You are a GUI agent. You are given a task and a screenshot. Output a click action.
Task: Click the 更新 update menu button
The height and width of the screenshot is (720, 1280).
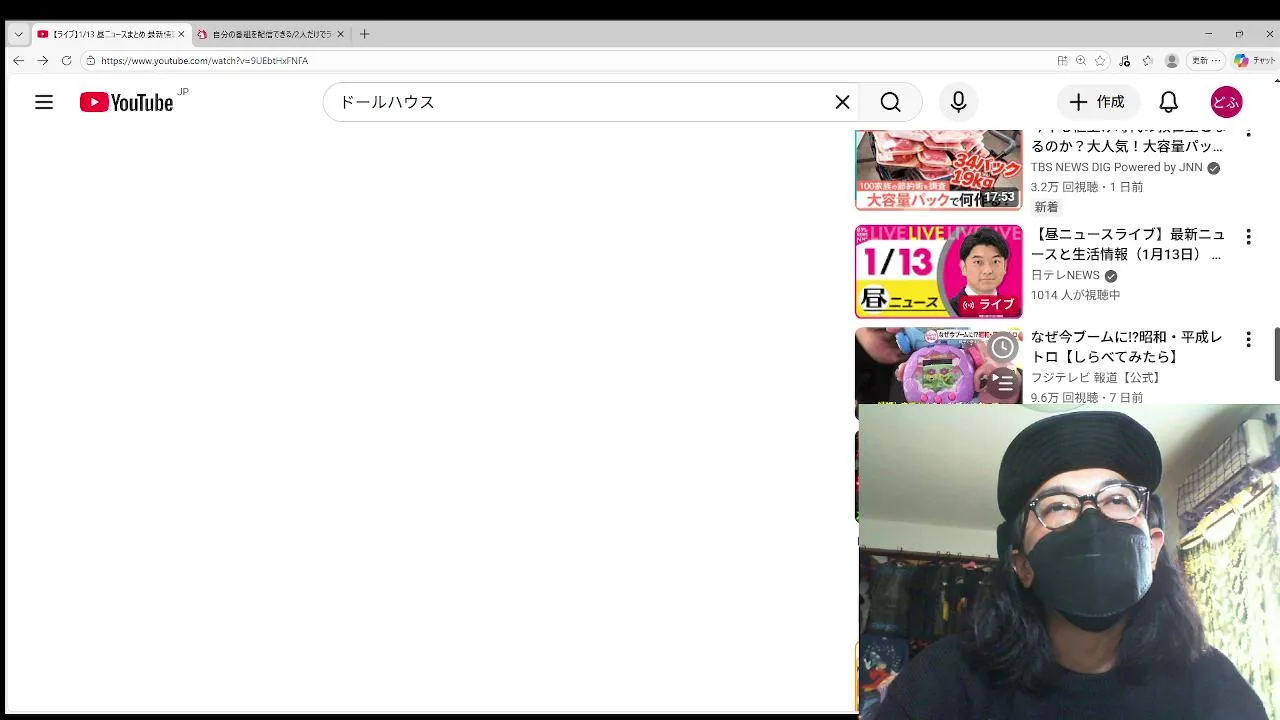pyautogui.click(x=1206, y=61)
